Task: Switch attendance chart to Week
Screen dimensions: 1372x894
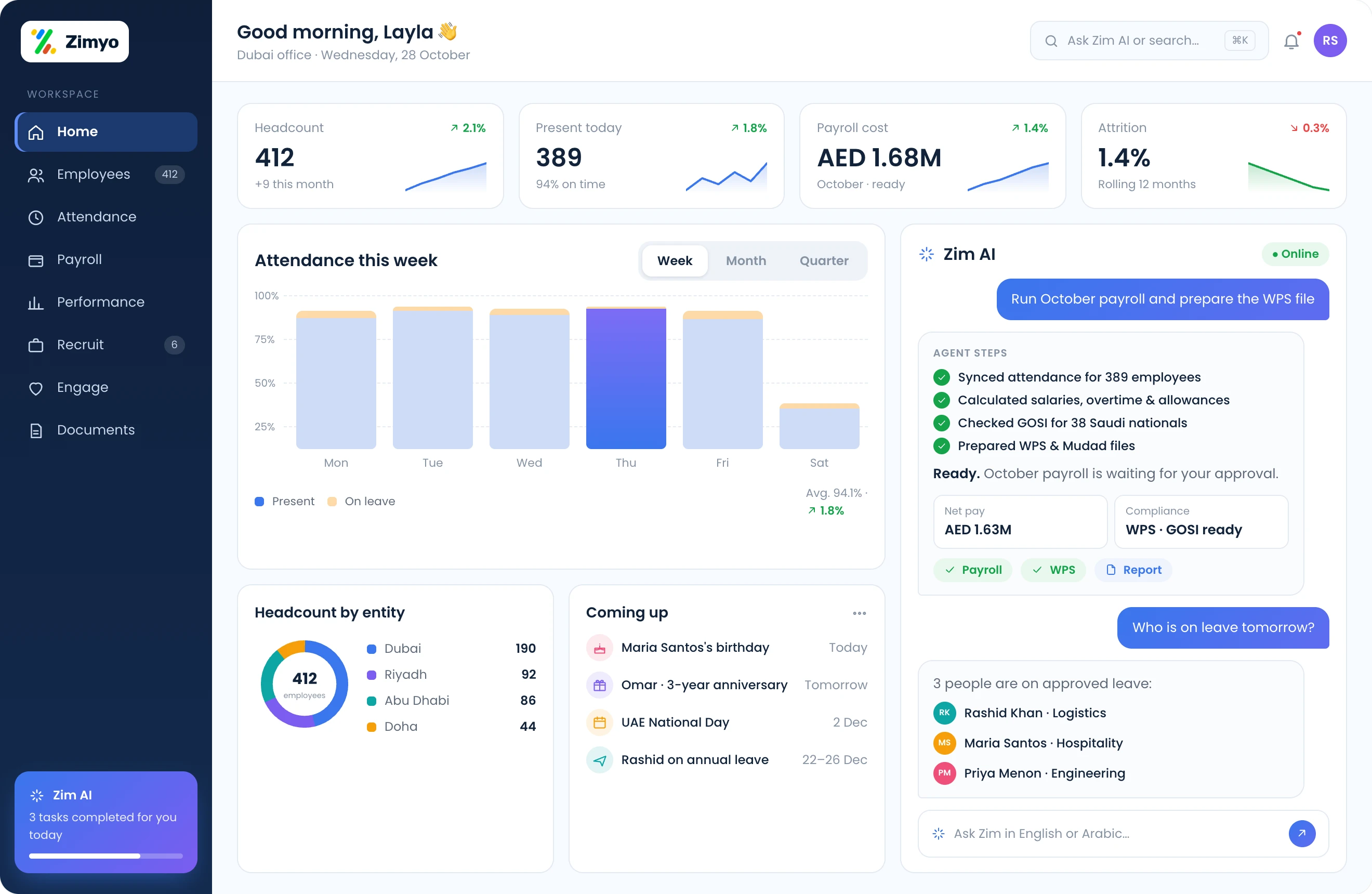Action: tap(675, 261)
